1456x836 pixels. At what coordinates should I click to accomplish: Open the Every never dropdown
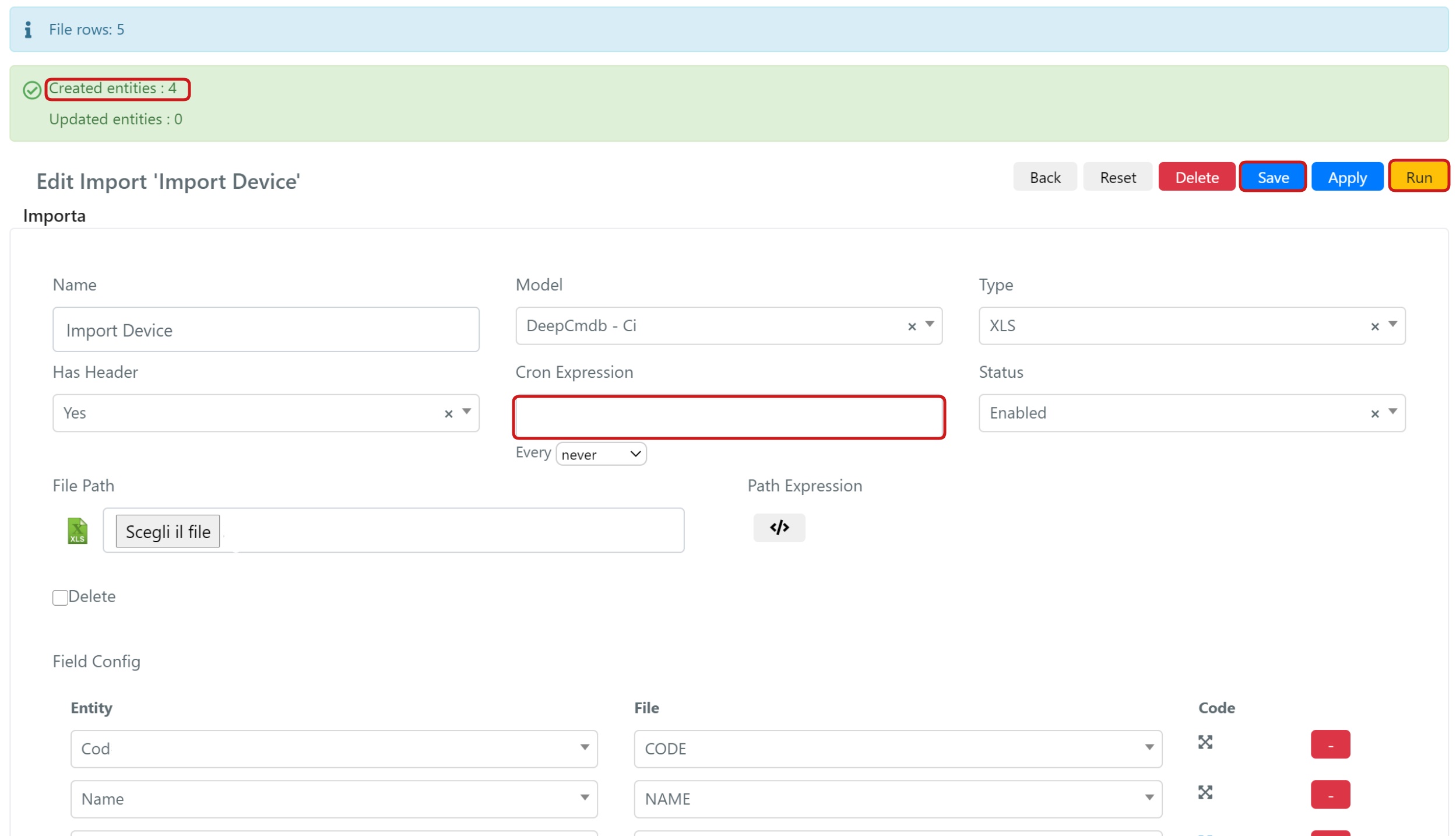pos(601,454)
